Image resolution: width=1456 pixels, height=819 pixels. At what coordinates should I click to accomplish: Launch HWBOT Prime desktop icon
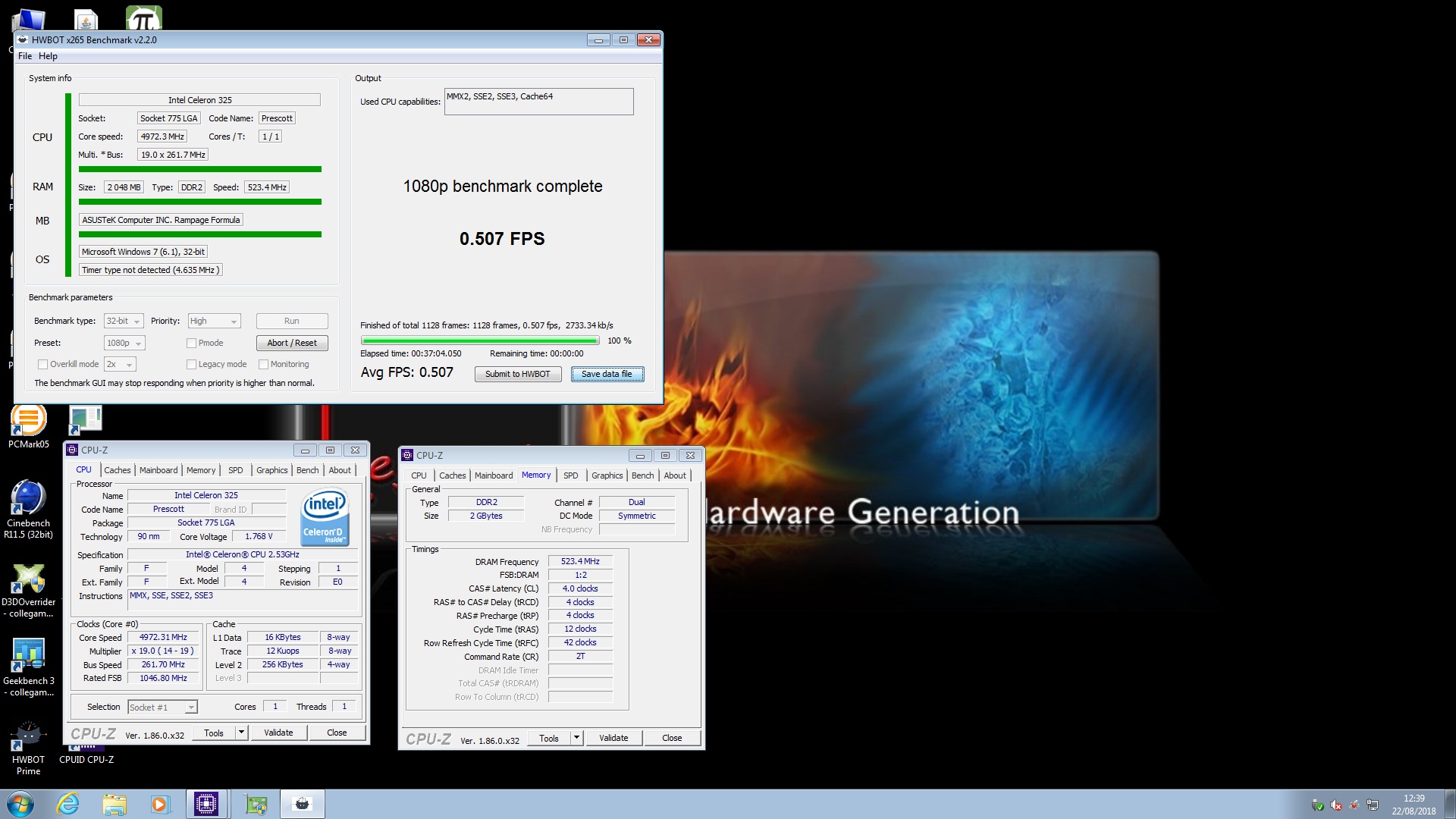coord(28,747)
